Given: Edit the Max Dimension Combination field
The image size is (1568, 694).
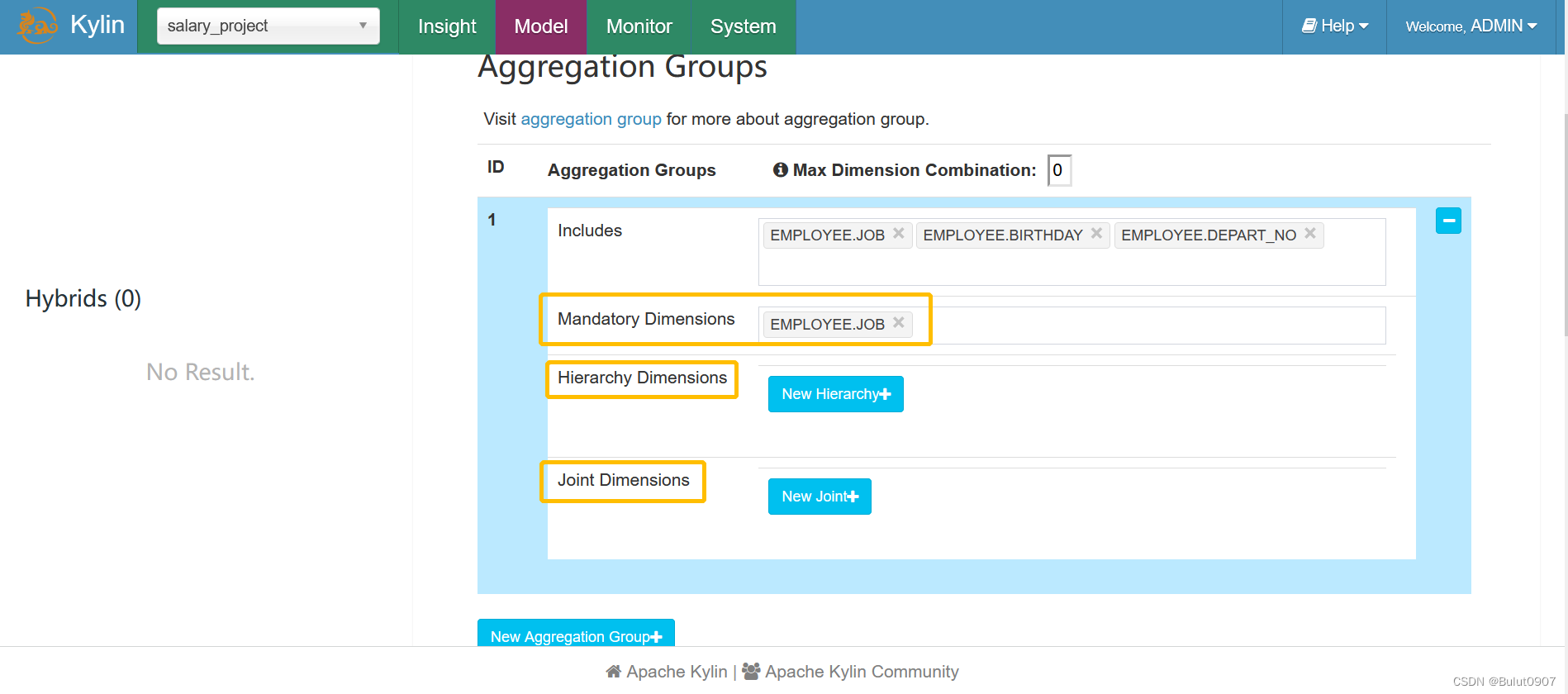Looking at the screenshot, I should coord(1059,170).
